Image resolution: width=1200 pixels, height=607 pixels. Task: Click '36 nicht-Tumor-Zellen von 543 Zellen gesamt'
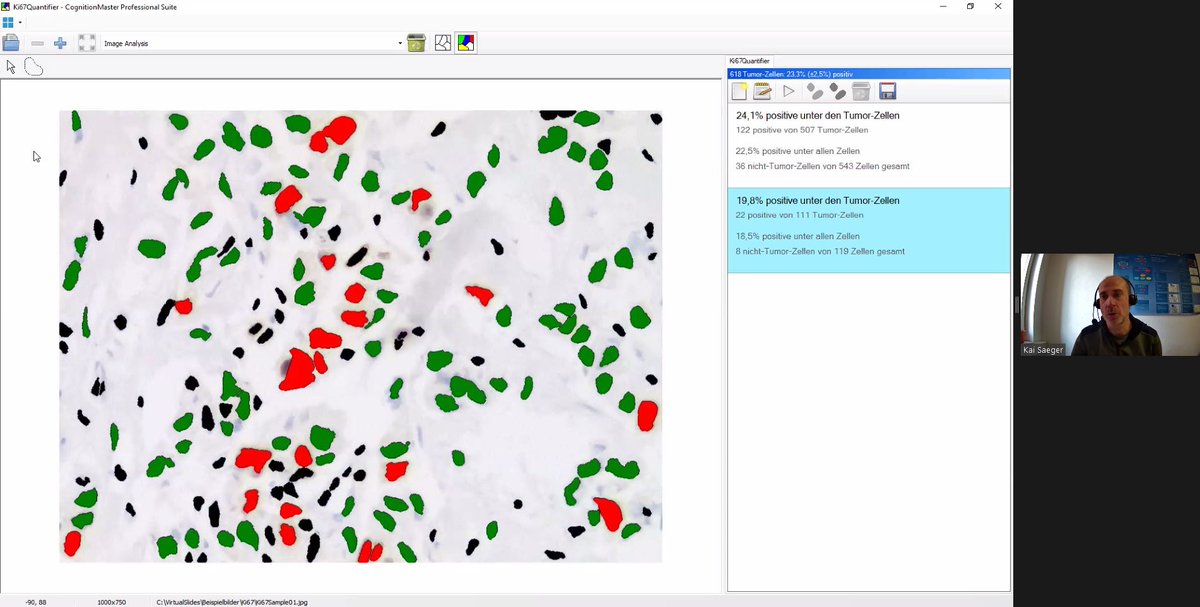tap(822, 166)
